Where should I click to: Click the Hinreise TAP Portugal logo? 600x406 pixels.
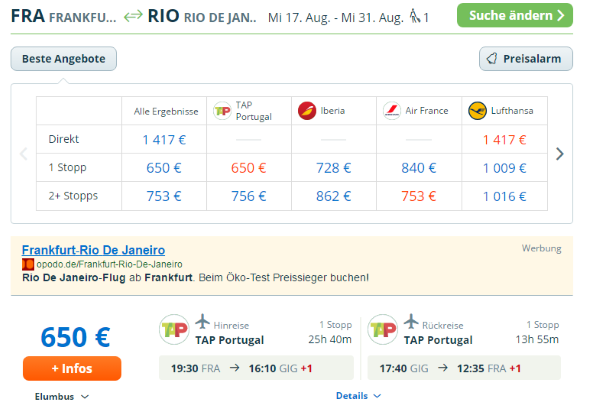pos(174,329)
